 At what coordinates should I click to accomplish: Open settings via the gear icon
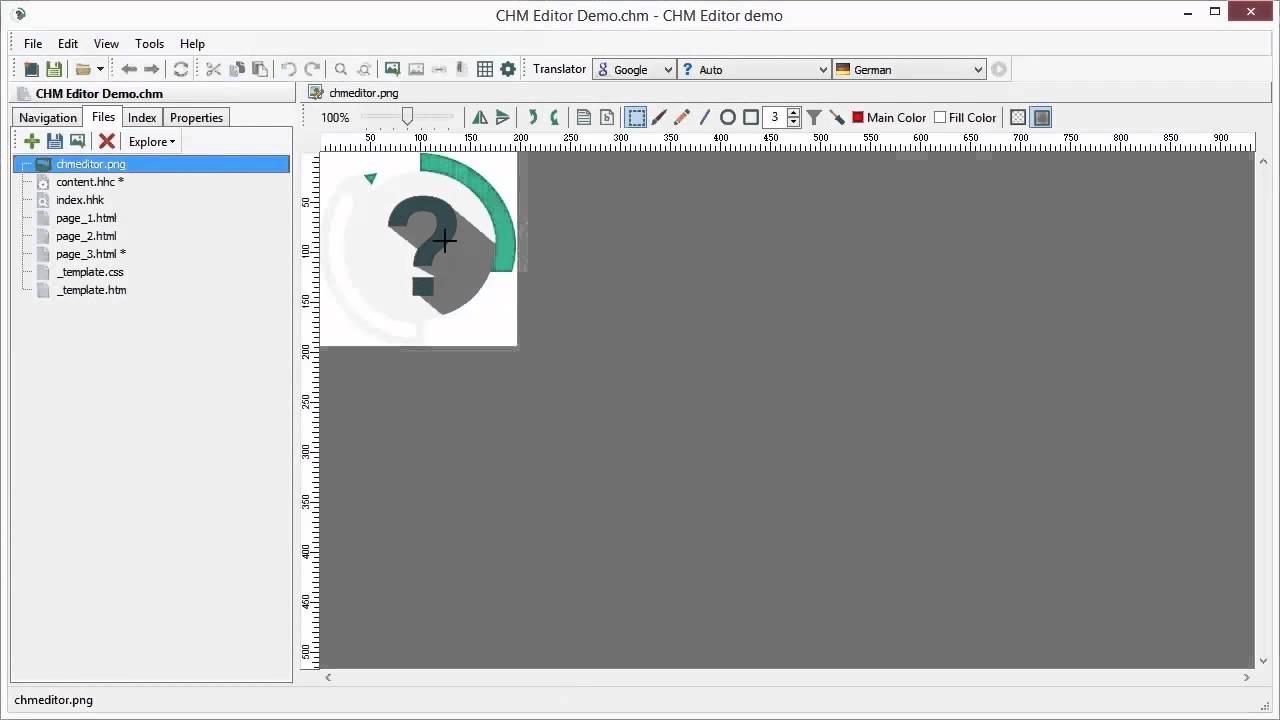pyautogui.click(x=508, y=69)
